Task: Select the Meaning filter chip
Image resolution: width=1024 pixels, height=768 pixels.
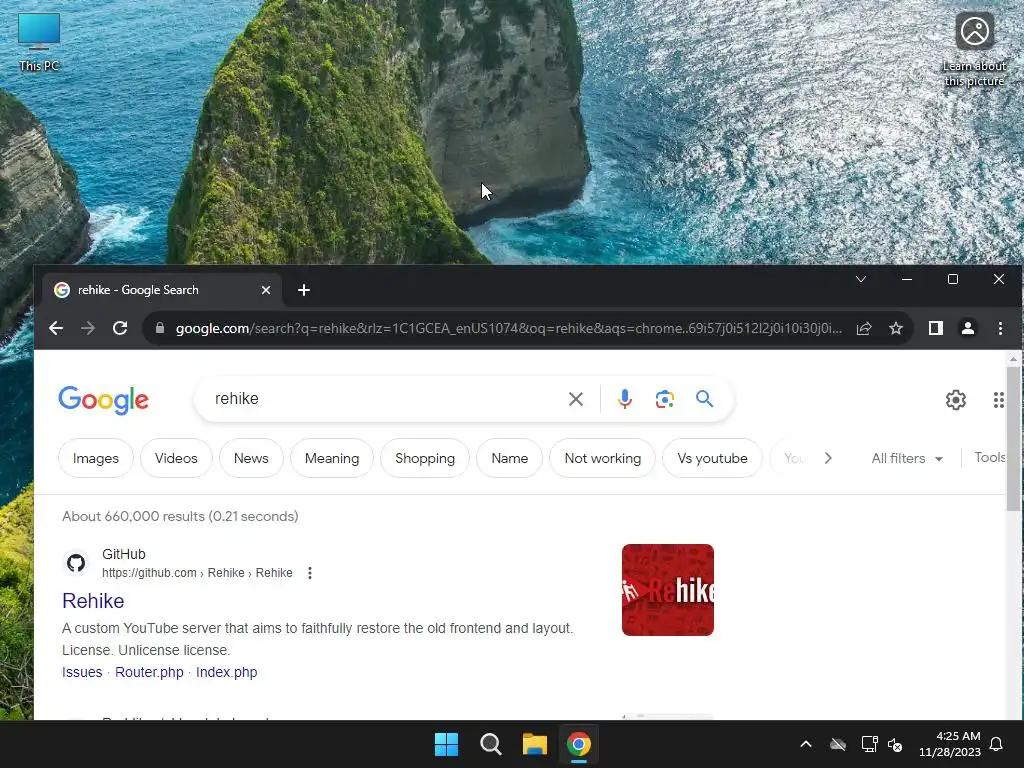Action: [x=332, y=458]
